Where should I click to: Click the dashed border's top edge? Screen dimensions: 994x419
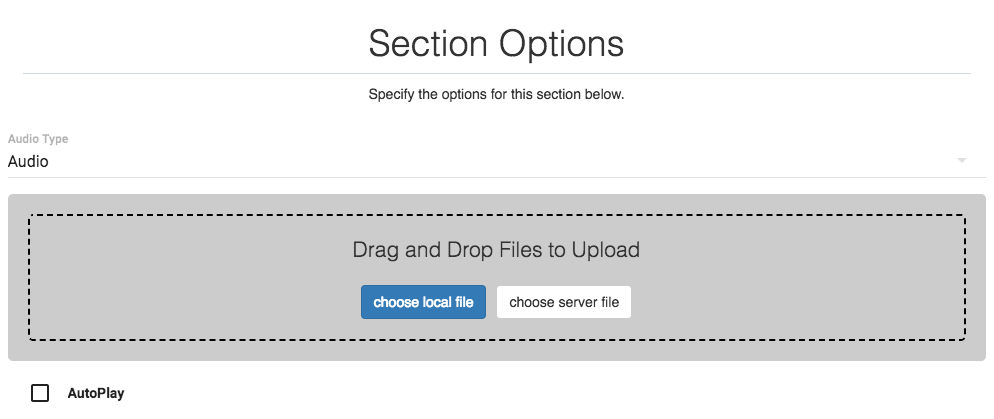496,215
